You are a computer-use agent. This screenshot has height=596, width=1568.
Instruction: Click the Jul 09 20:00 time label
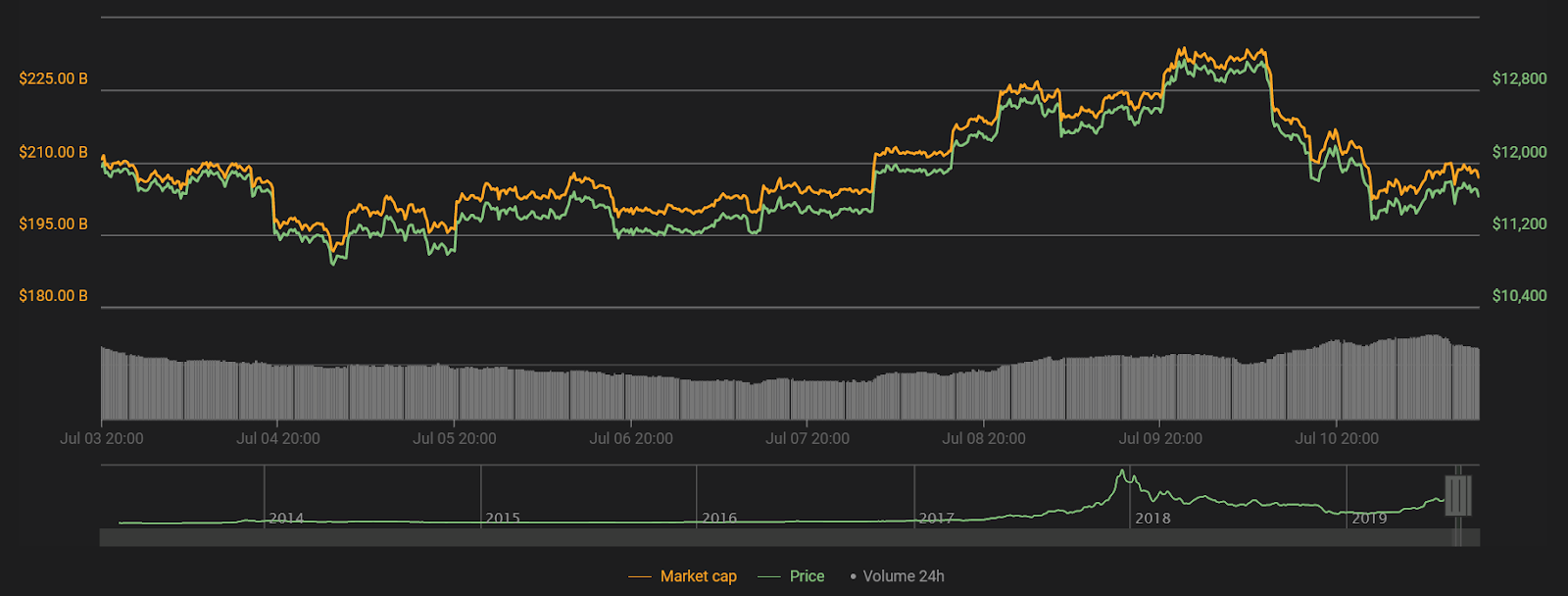pos(1160,438)
